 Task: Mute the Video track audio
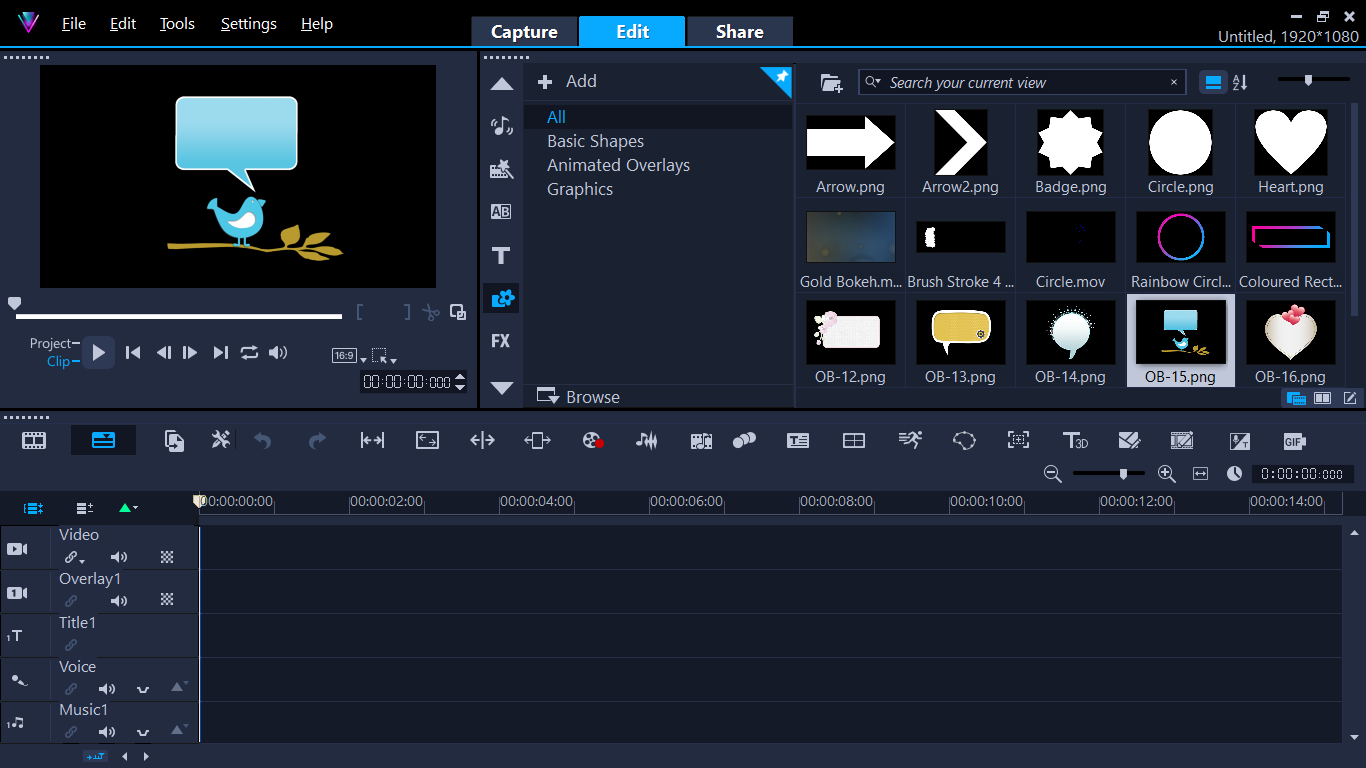coord(119,557)
